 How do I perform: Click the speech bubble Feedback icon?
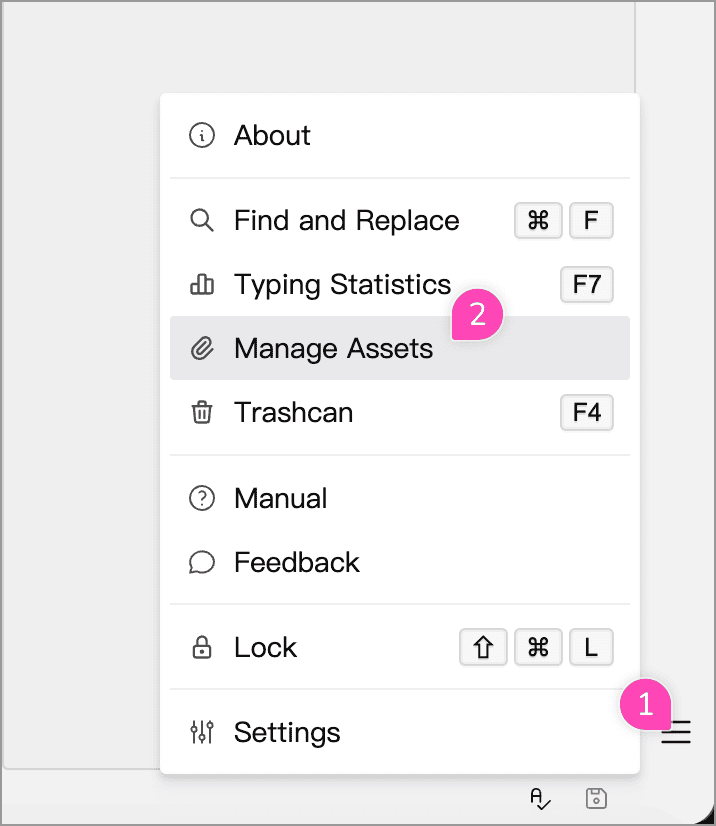click(x=202, y=562)
